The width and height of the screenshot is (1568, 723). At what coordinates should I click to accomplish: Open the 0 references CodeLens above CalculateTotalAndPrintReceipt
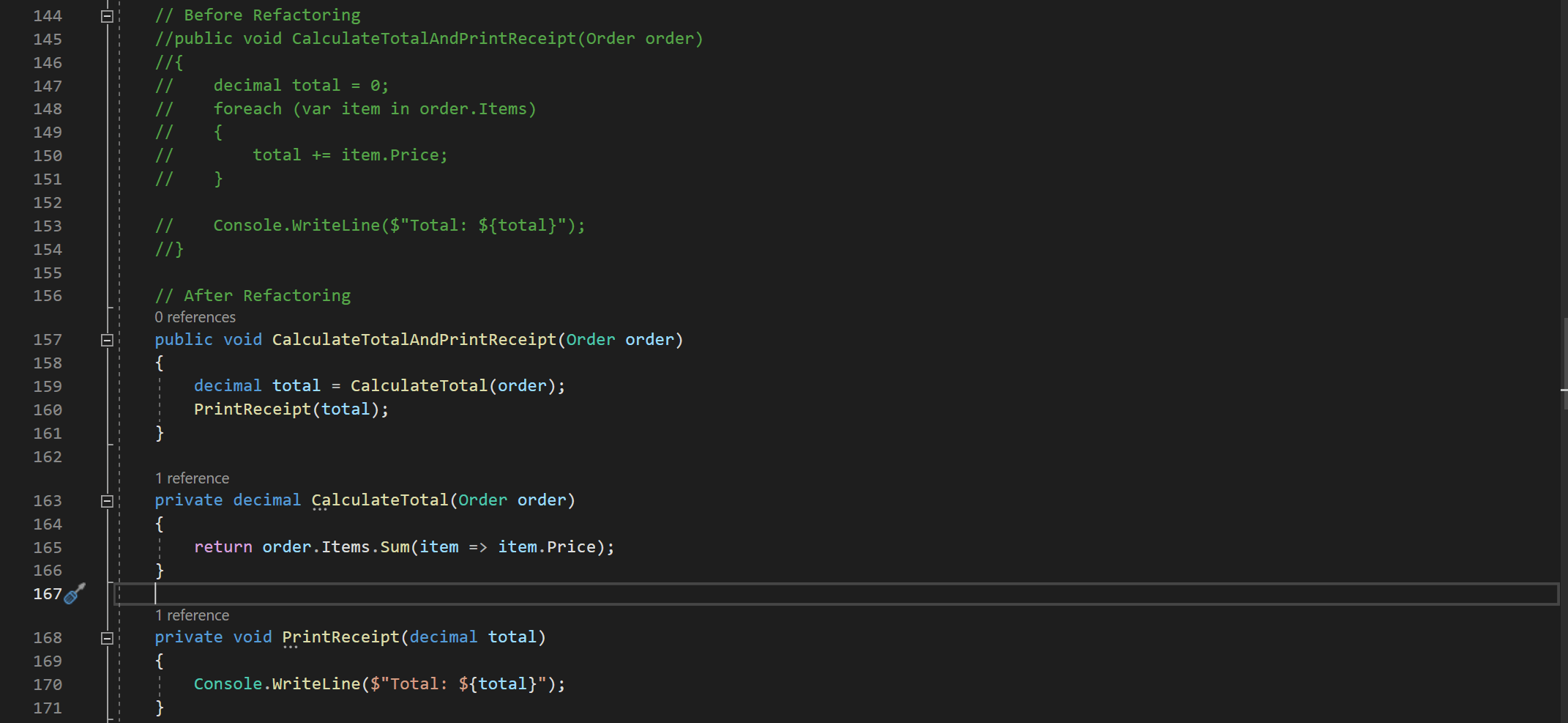195,316
